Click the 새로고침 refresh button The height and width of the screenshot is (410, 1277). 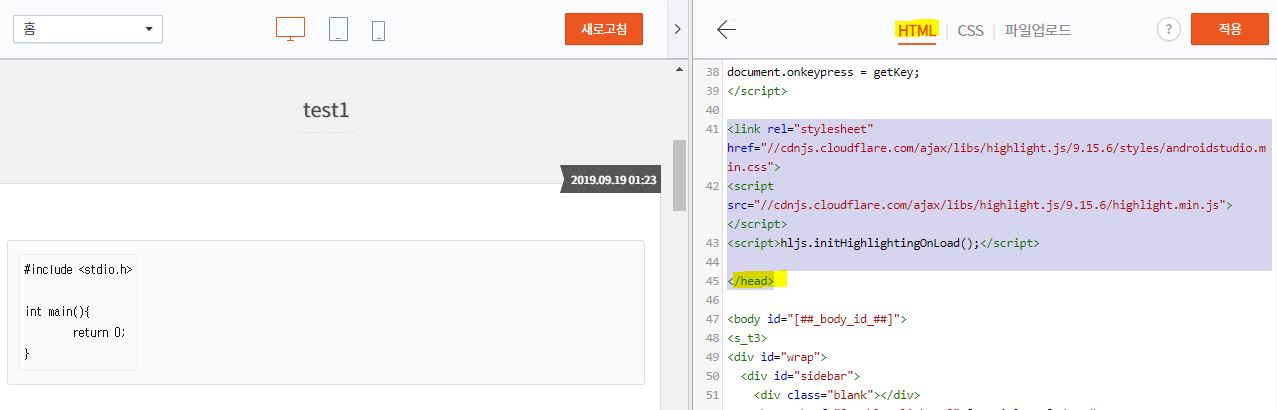point(604,29)
